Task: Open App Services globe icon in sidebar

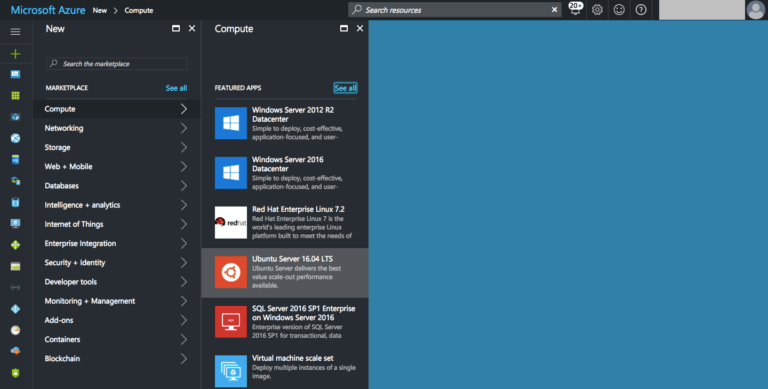Action: pos(15,138)
